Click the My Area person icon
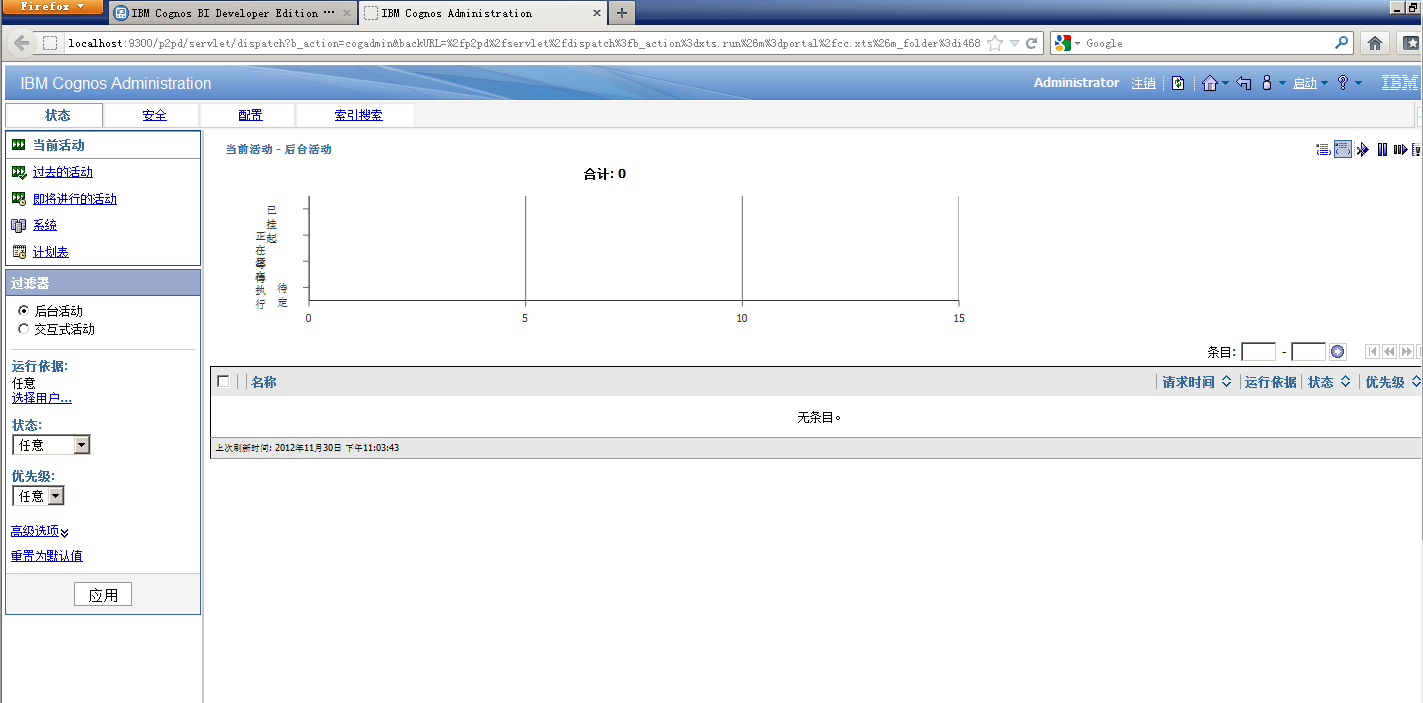The height and width of the screenshot is (703, 1423). [1266, 83]
